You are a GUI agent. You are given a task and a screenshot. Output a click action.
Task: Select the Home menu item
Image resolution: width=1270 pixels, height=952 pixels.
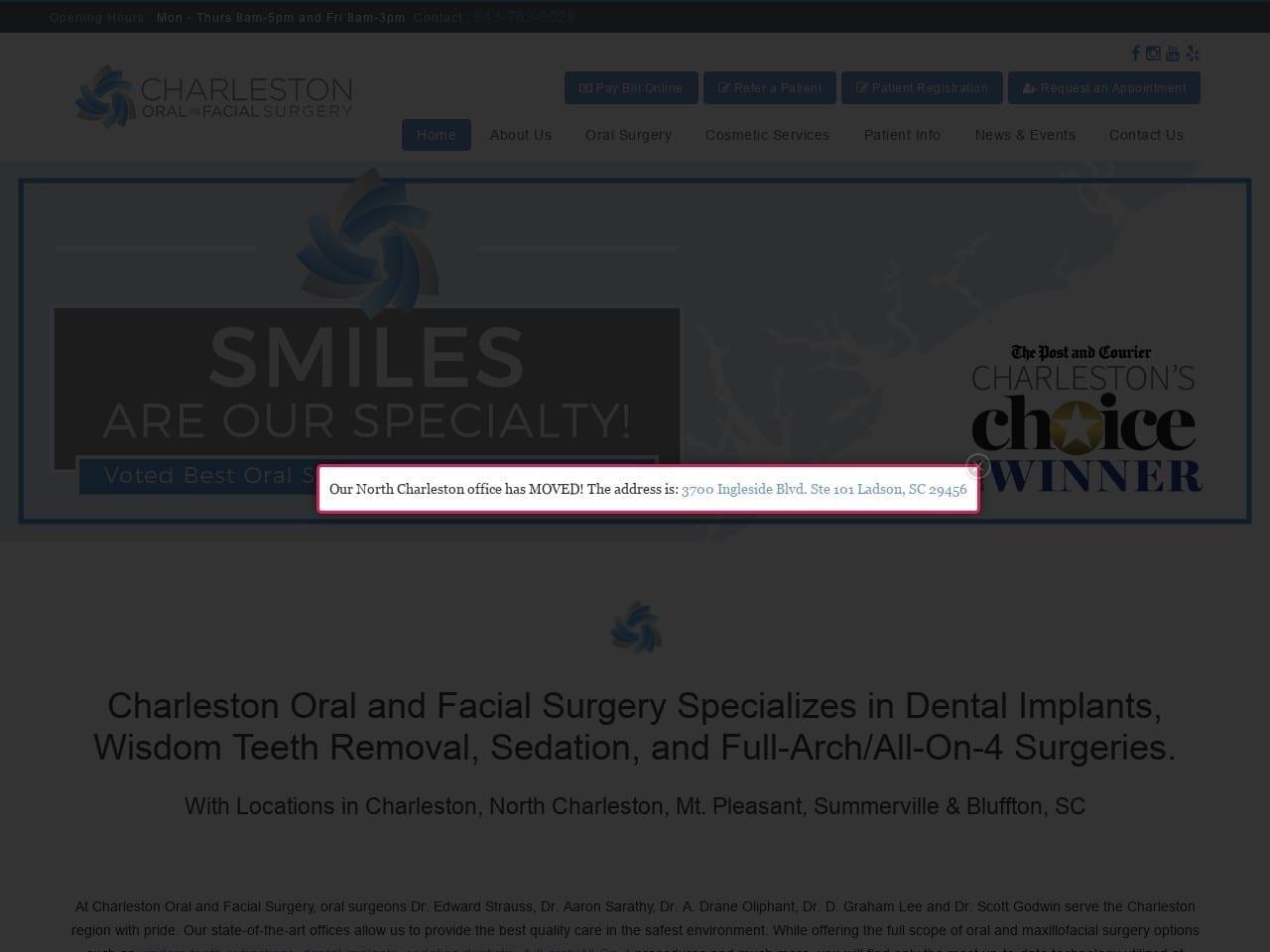click(437, 135)
